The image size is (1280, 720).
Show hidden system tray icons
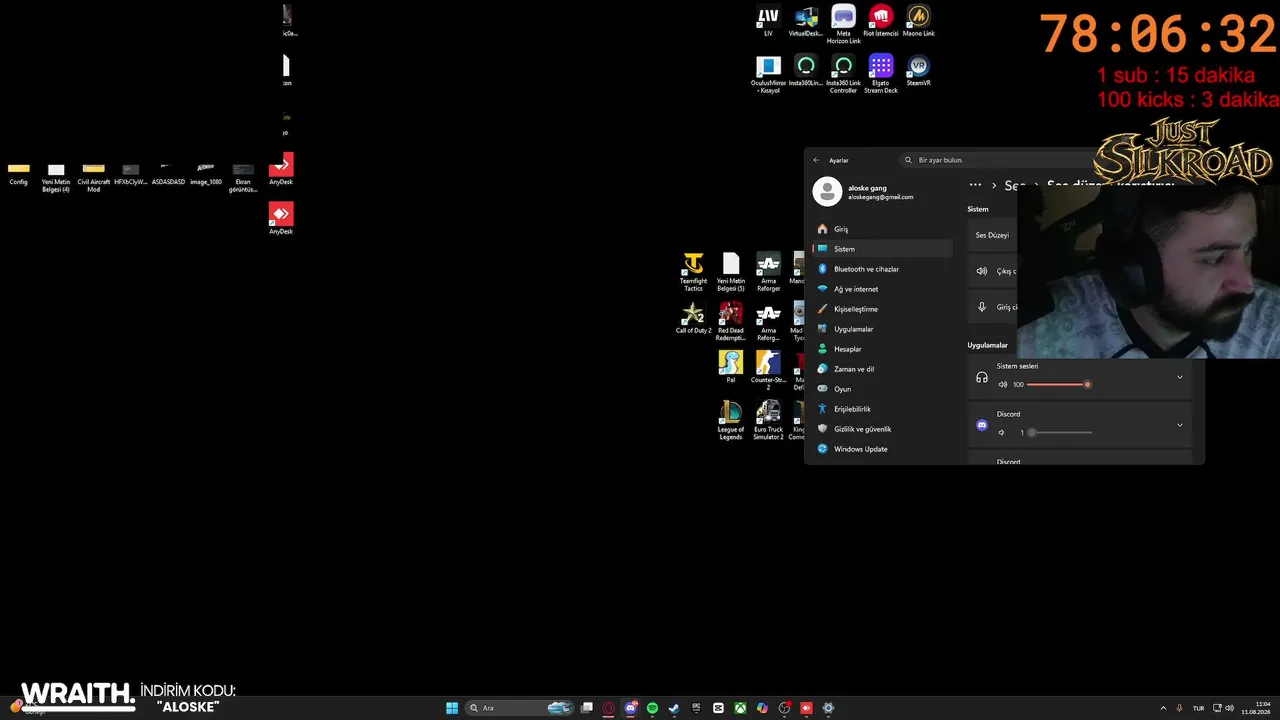point(1163,708)
